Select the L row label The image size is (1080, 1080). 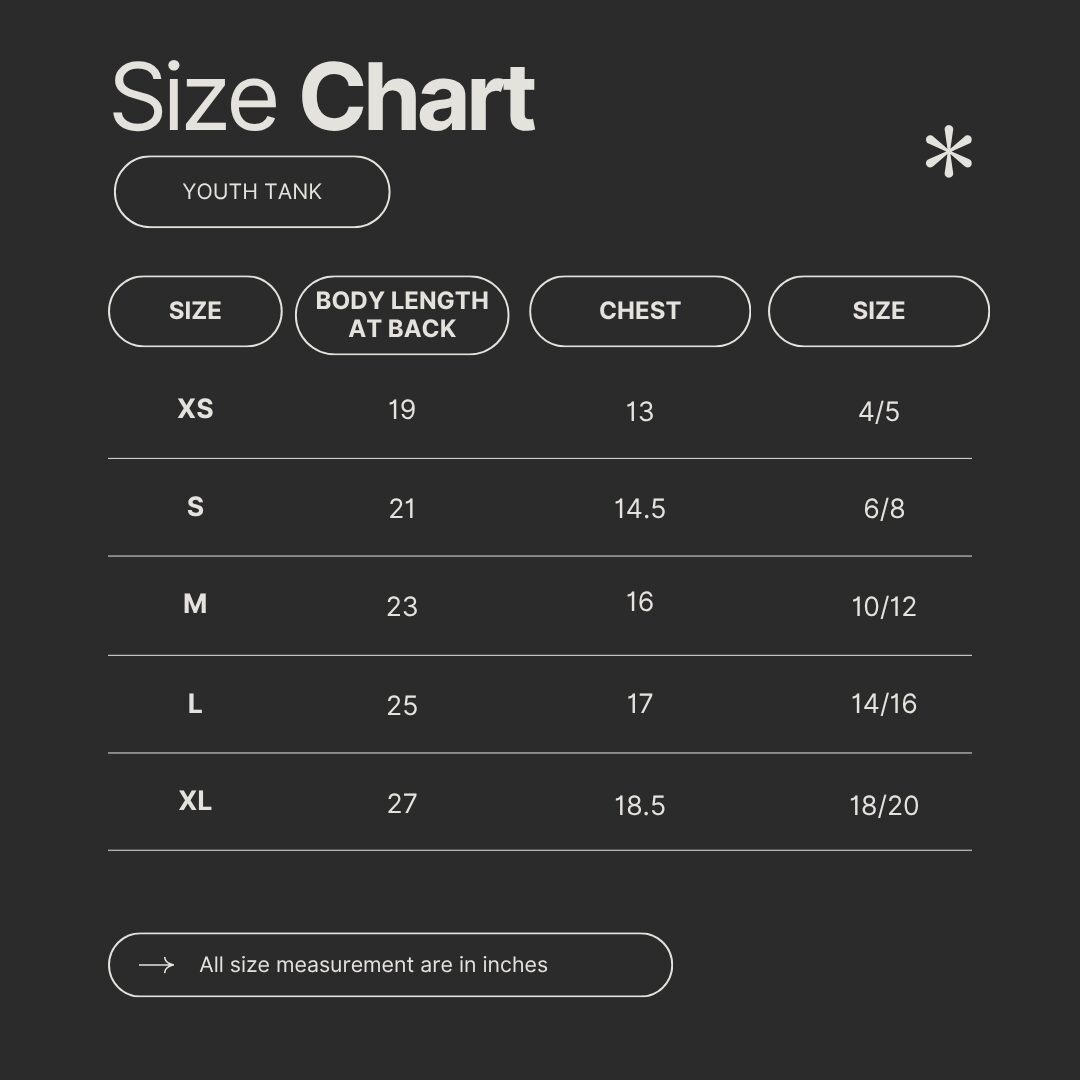(x=195, y=704)
